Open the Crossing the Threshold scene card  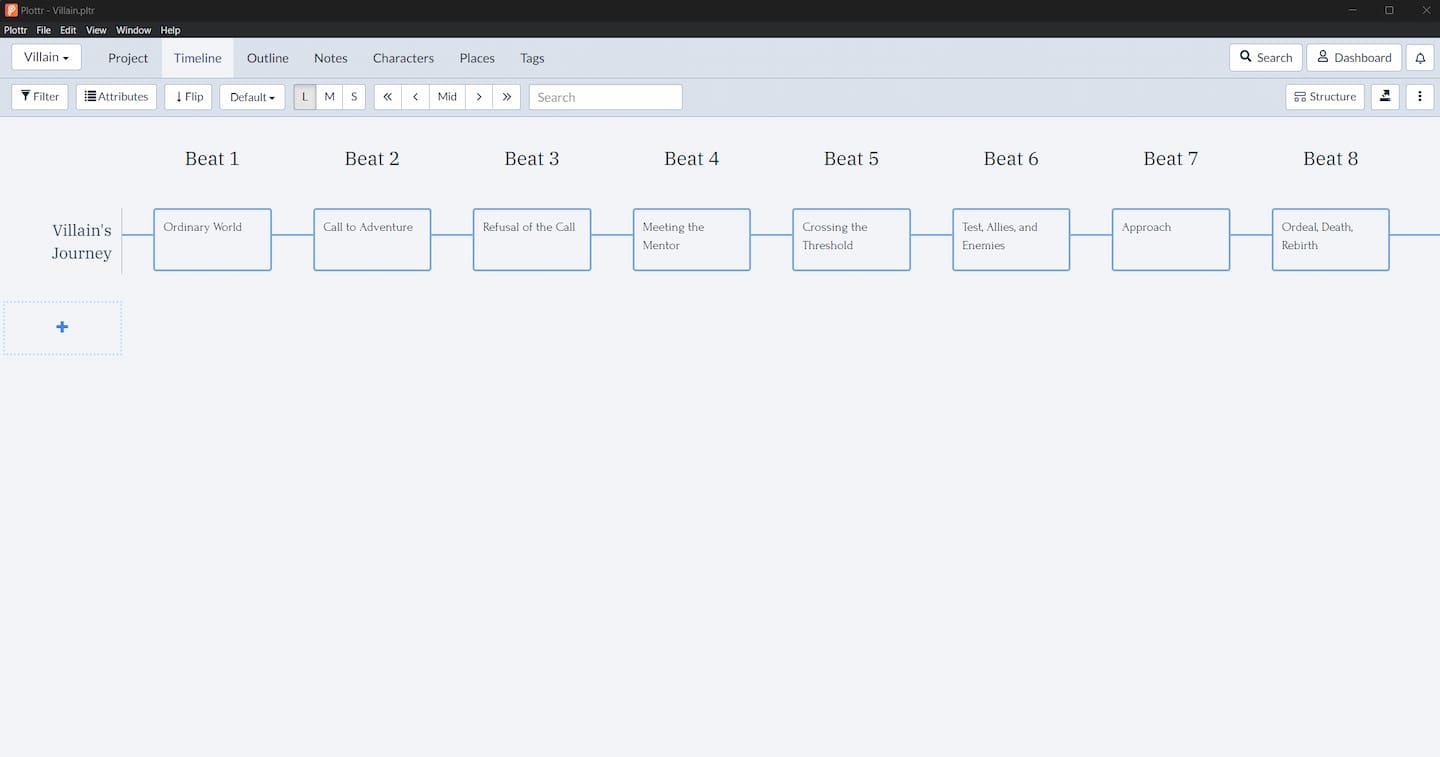[851, 239]
